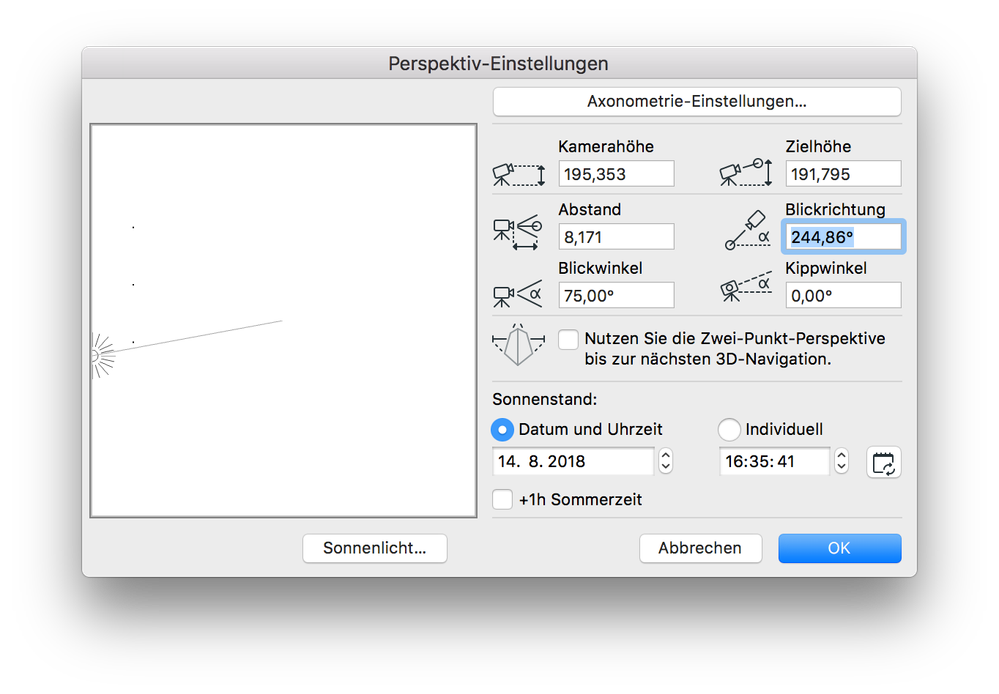Click the Sonnenstand label

click(x=544, y=400)
